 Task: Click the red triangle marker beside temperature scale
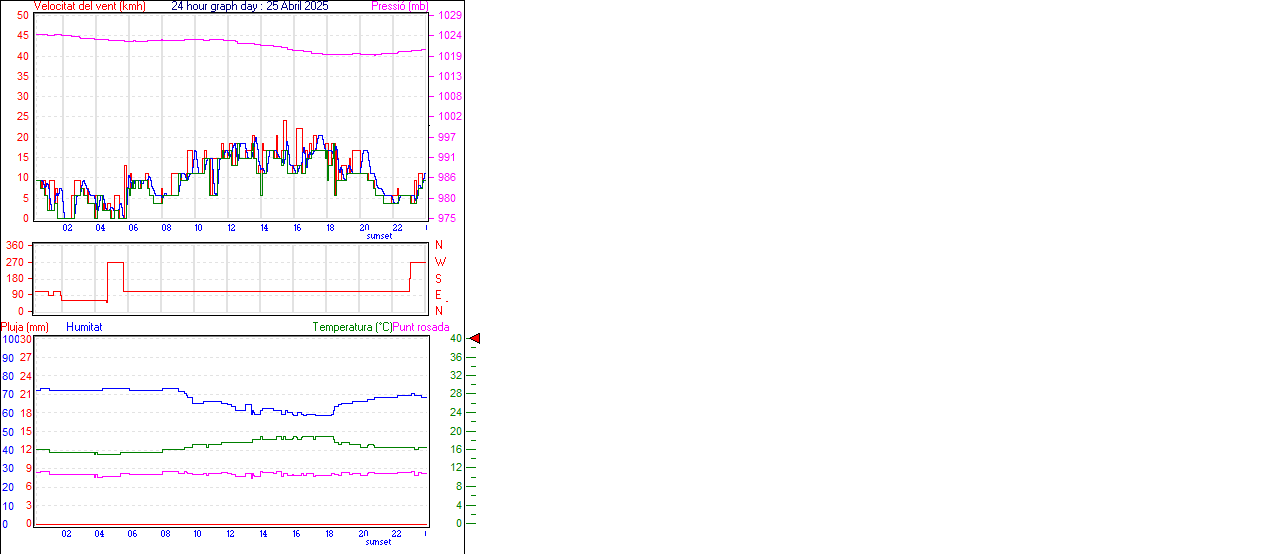475,339
